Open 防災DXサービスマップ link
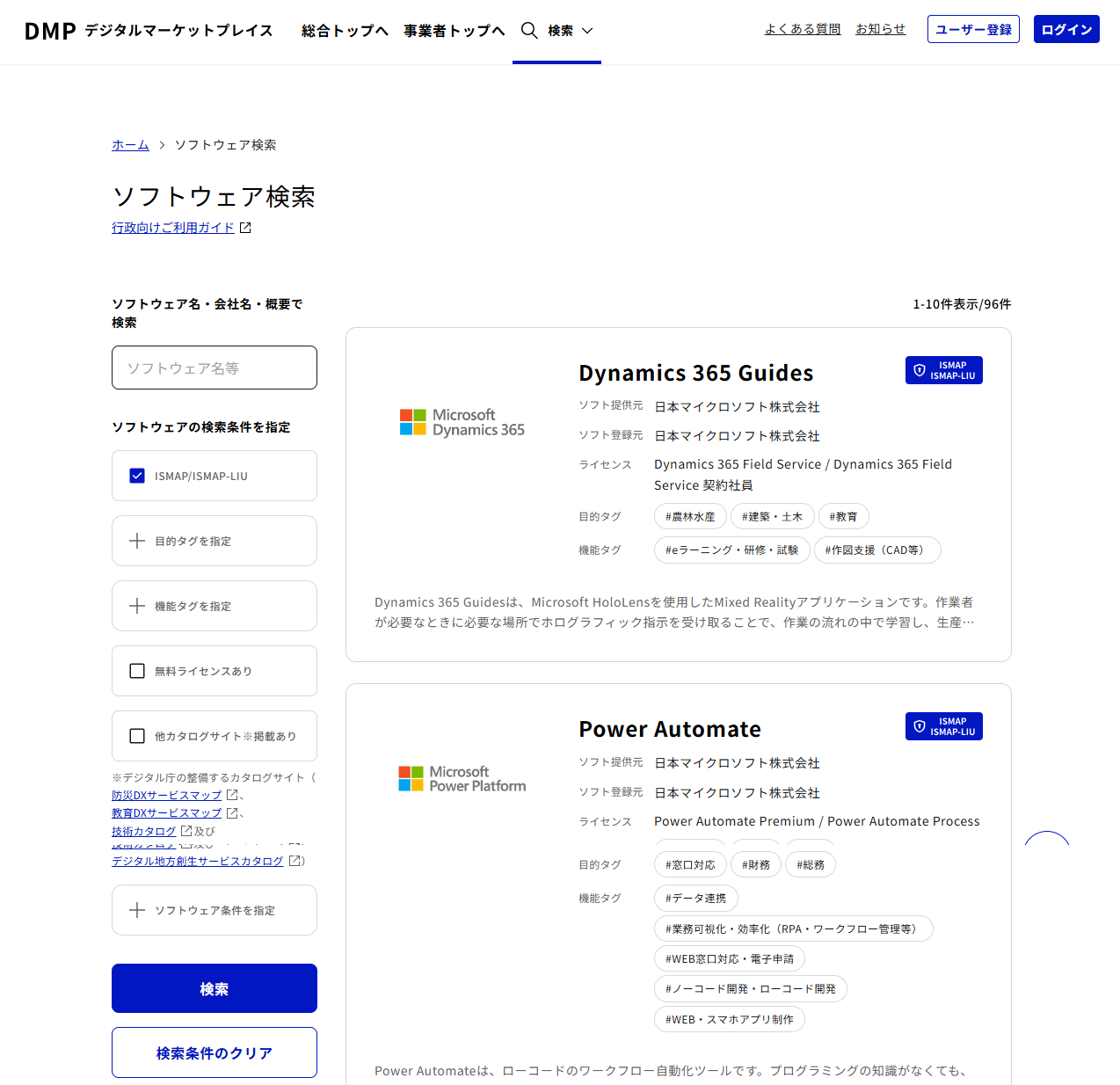 pos(167,796)
